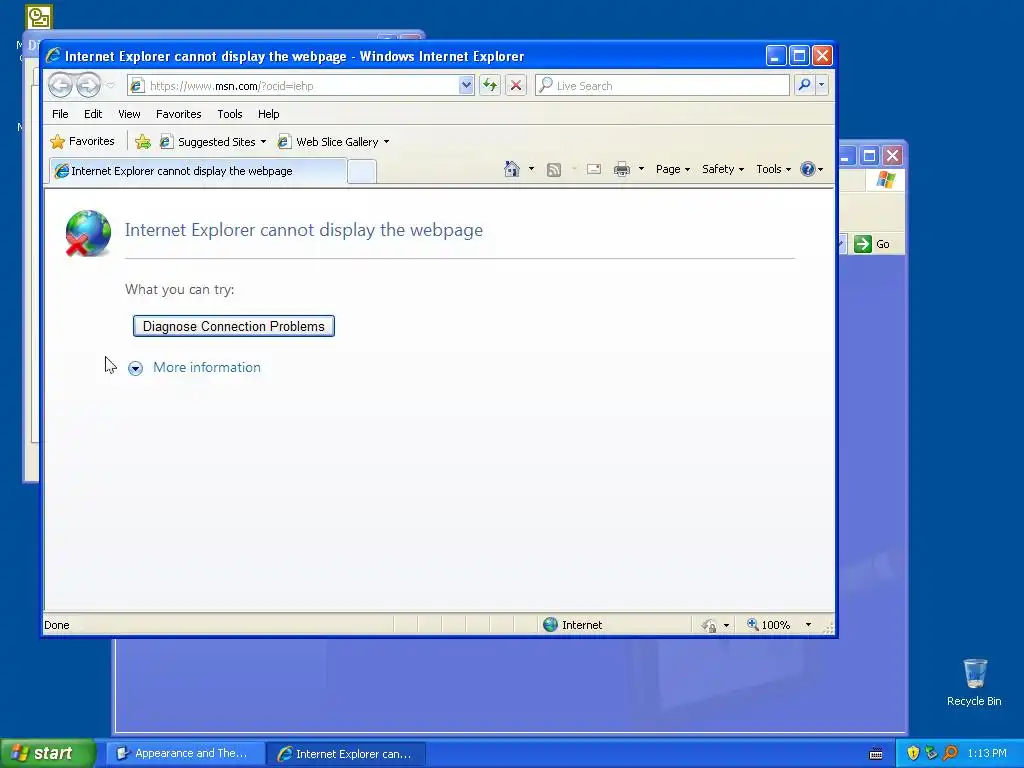Switch to Appearance and Themes taskbar item
The width and height of the screenshot is (1024, 768).
click(185, 754)
